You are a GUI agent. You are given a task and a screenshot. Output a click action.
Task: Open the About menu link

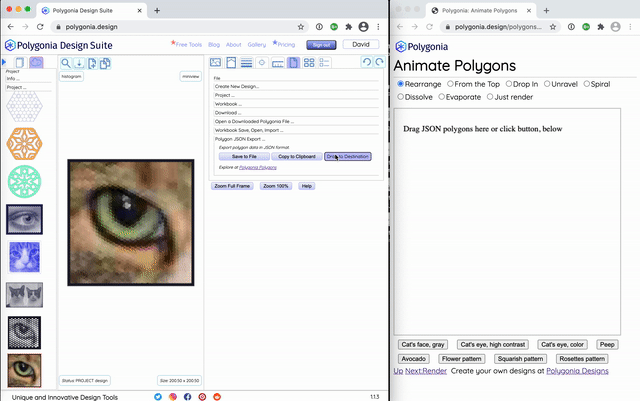click(233, 45)
